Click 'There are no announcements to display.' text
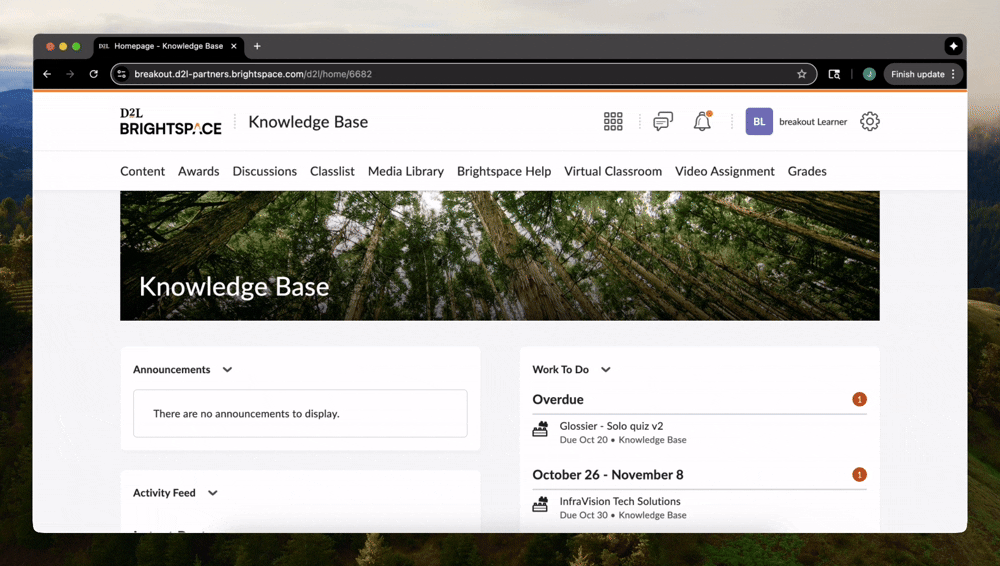Screen dimensions: 1000x566 (x=246, y=413)
